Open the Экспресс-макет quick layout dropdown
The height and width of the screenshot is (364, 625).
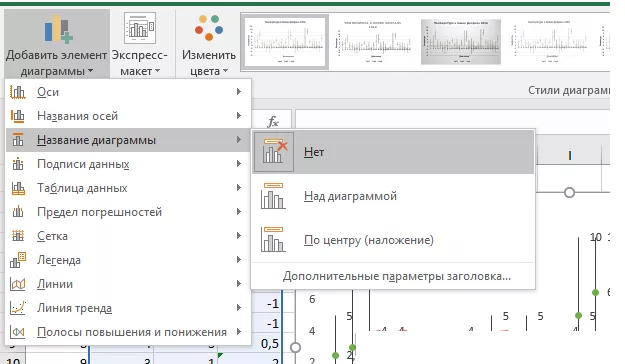point(140,44)
